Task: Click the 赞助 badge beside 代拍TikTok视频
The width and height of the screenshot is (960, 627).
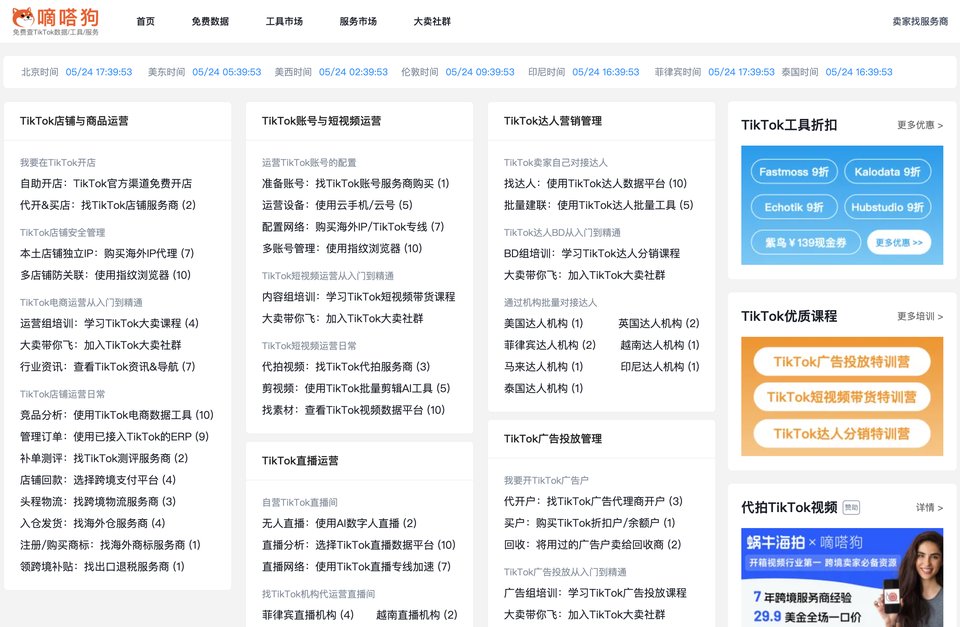Action: [851, 507]
